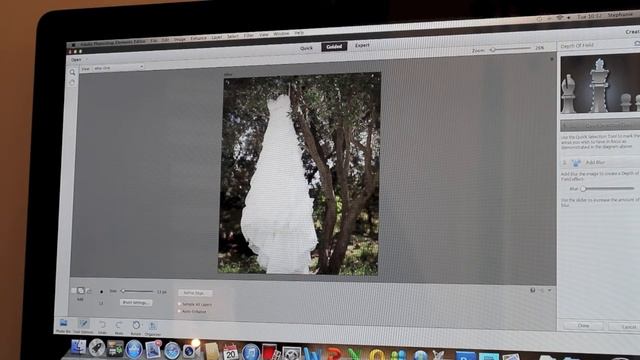Image resolution: width=640 pixels, height=360 pixels.
Task: Click user name Stephanie in menu bar
Action: click(x=620, y=15)
